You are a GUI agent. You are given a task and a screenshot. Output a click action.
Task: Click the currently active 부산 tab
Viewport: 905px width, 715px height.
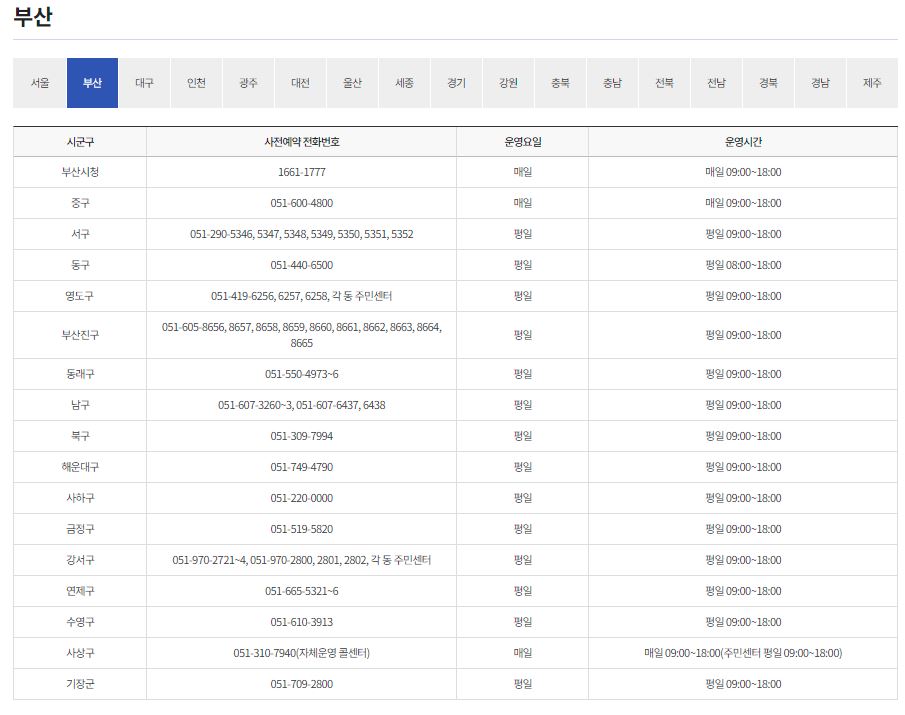91,83
